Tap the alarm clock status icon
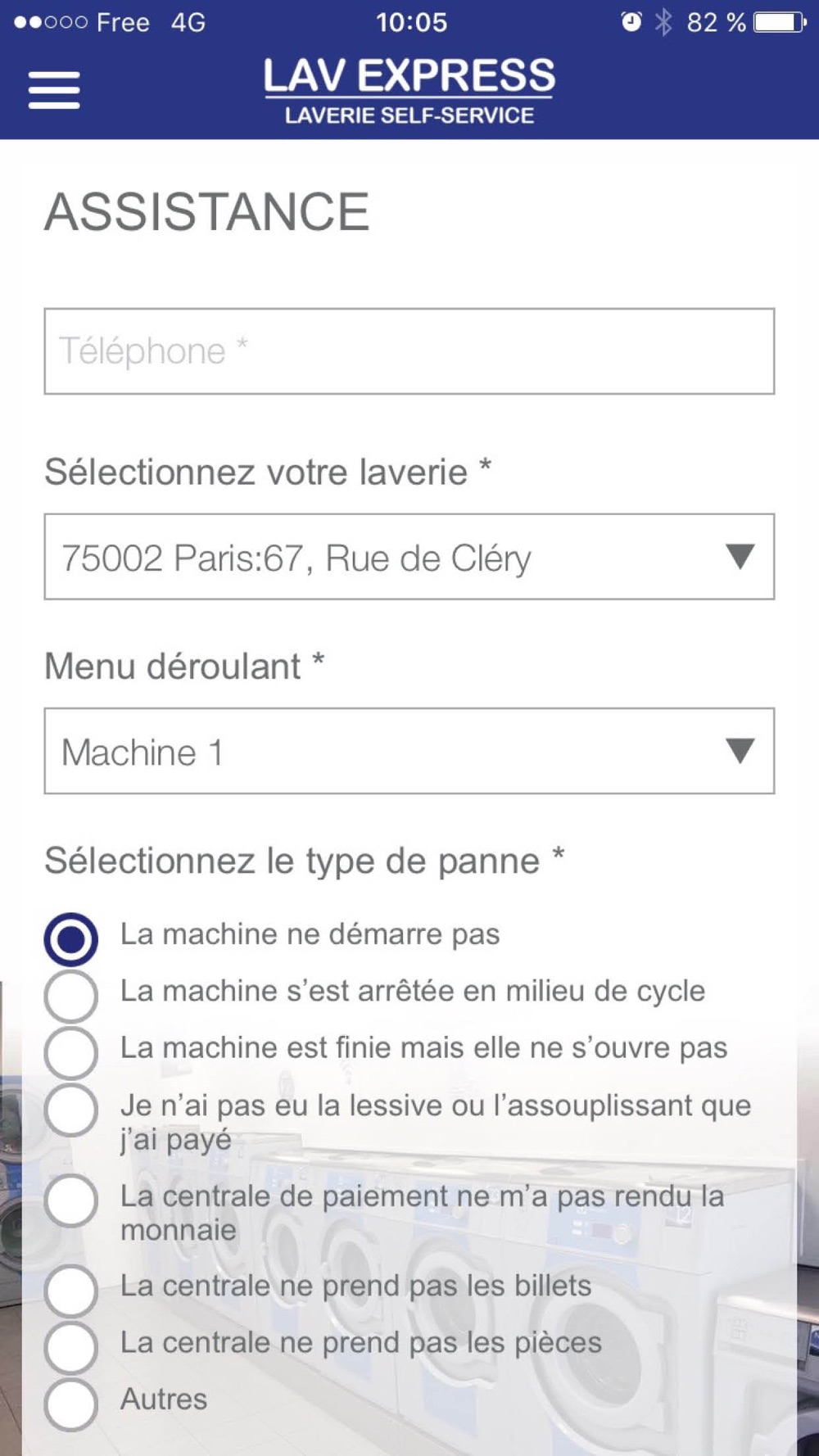This screenshot has width=819, height=1456. click(x=631, y=22)
